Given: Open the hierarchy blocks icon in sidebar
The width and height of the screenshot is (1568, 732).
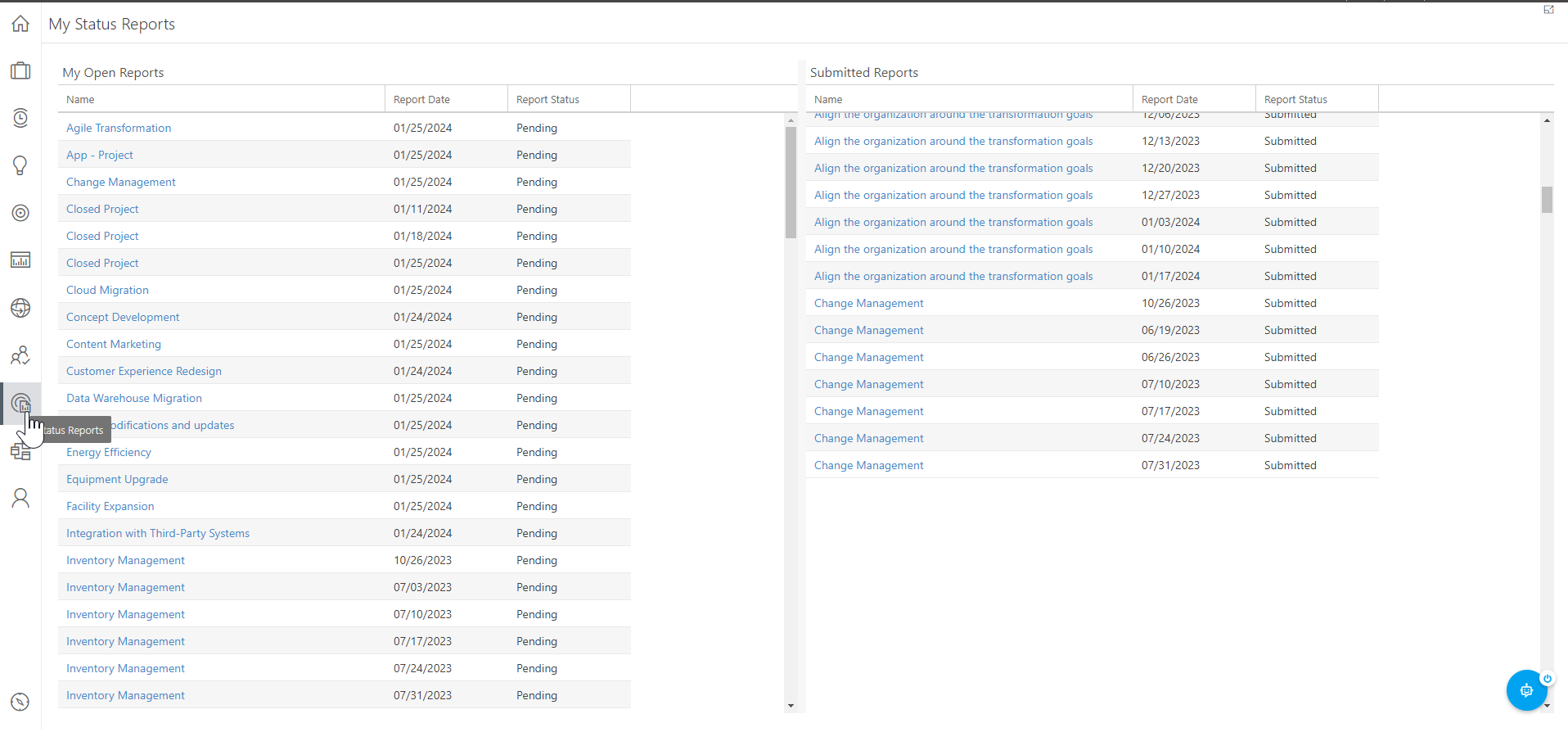Looking at the screenshot, I should [x=20, y=451].
